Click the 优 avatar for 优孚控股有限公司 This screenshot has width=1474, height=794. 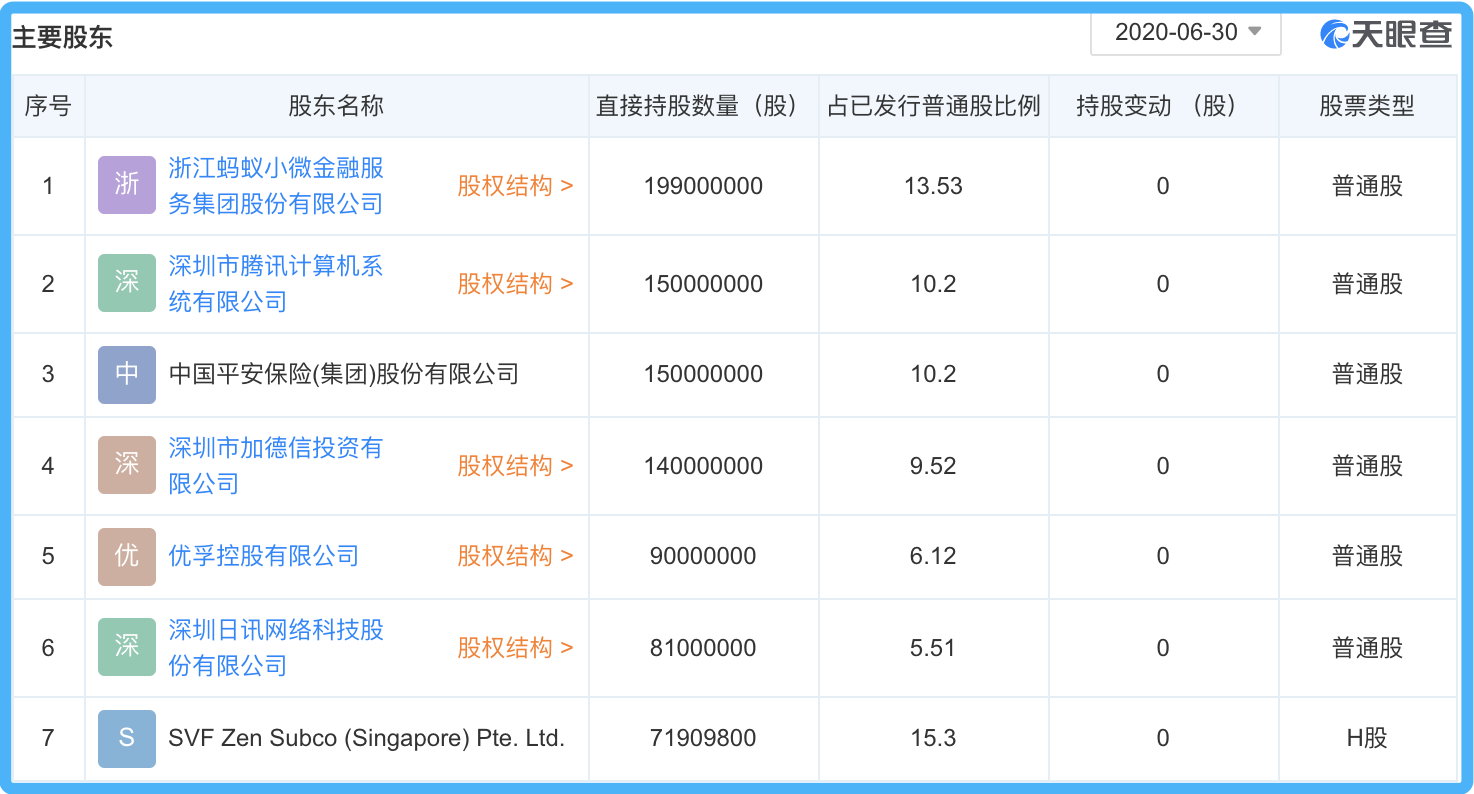coord(127,556)
